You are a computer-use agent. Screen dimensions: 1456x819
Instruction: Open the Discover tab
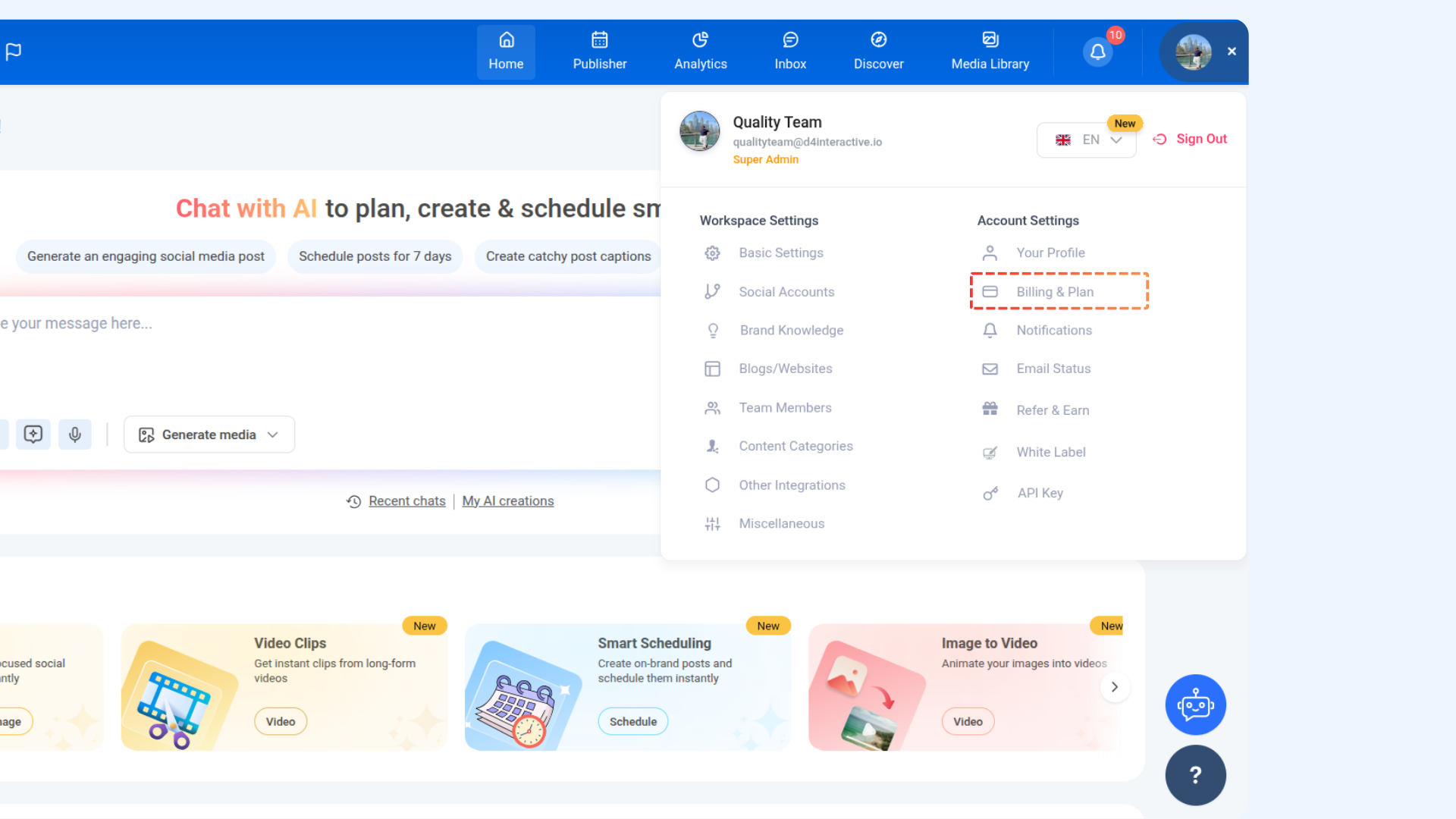(x=879, y=52)
